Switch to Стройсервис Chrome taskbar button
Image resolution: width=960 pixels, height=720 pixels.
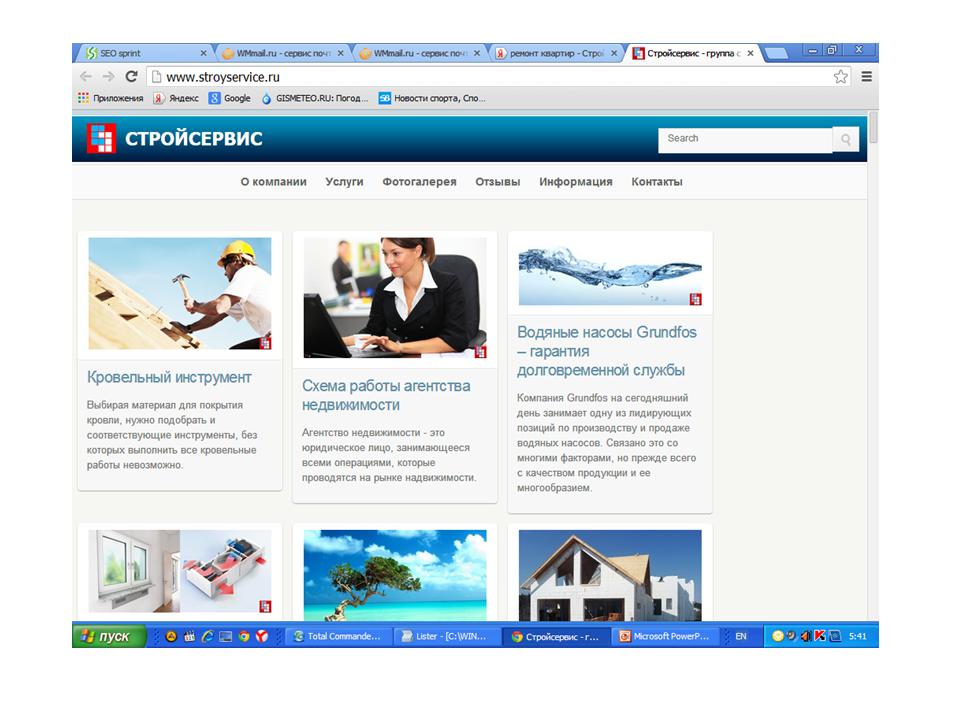(x=555, y=636)
